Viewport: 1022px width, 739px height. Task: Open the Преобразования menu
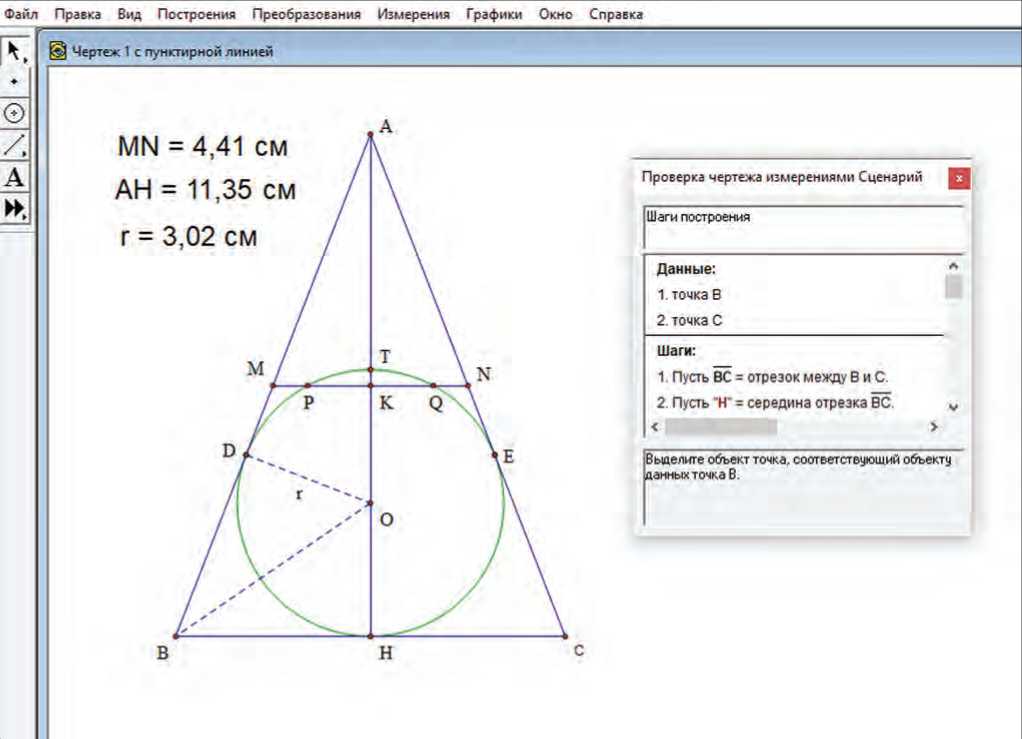(x=307, y=15)
